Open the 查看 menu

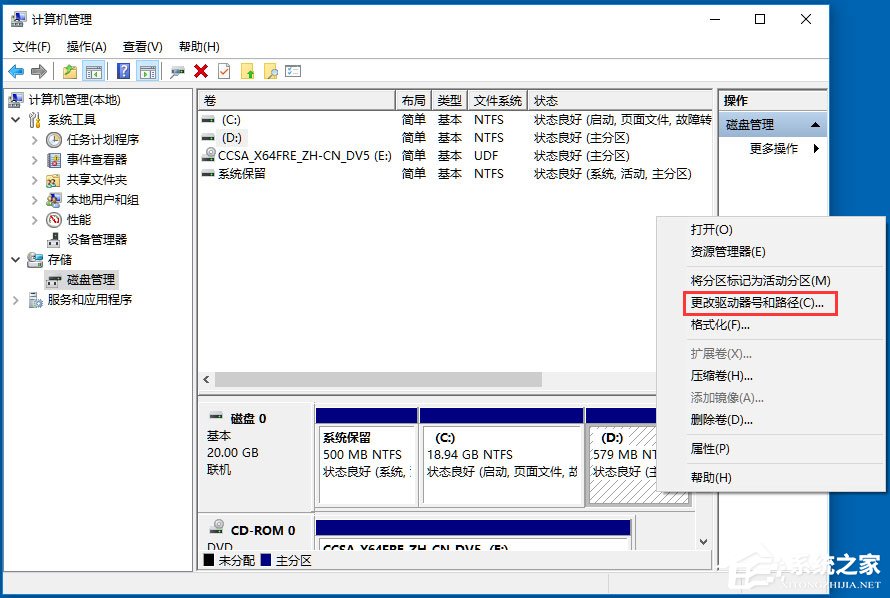(141, 46)
